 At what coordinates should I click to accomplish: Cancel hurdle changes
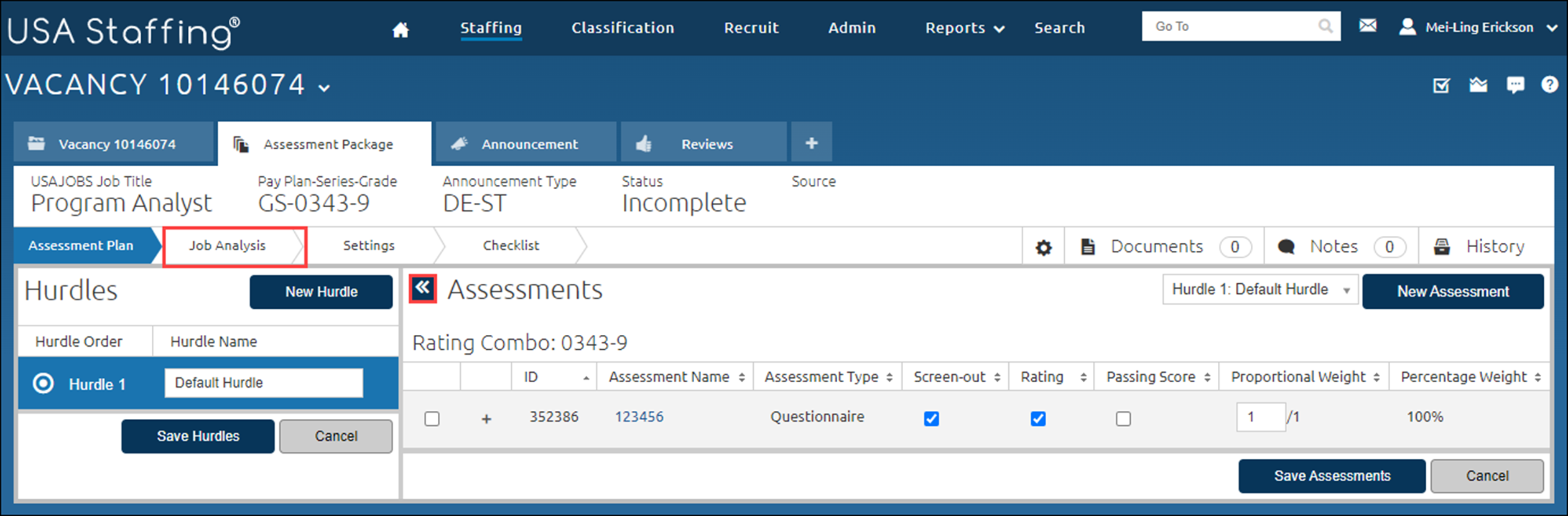click(x=336, y=436)
